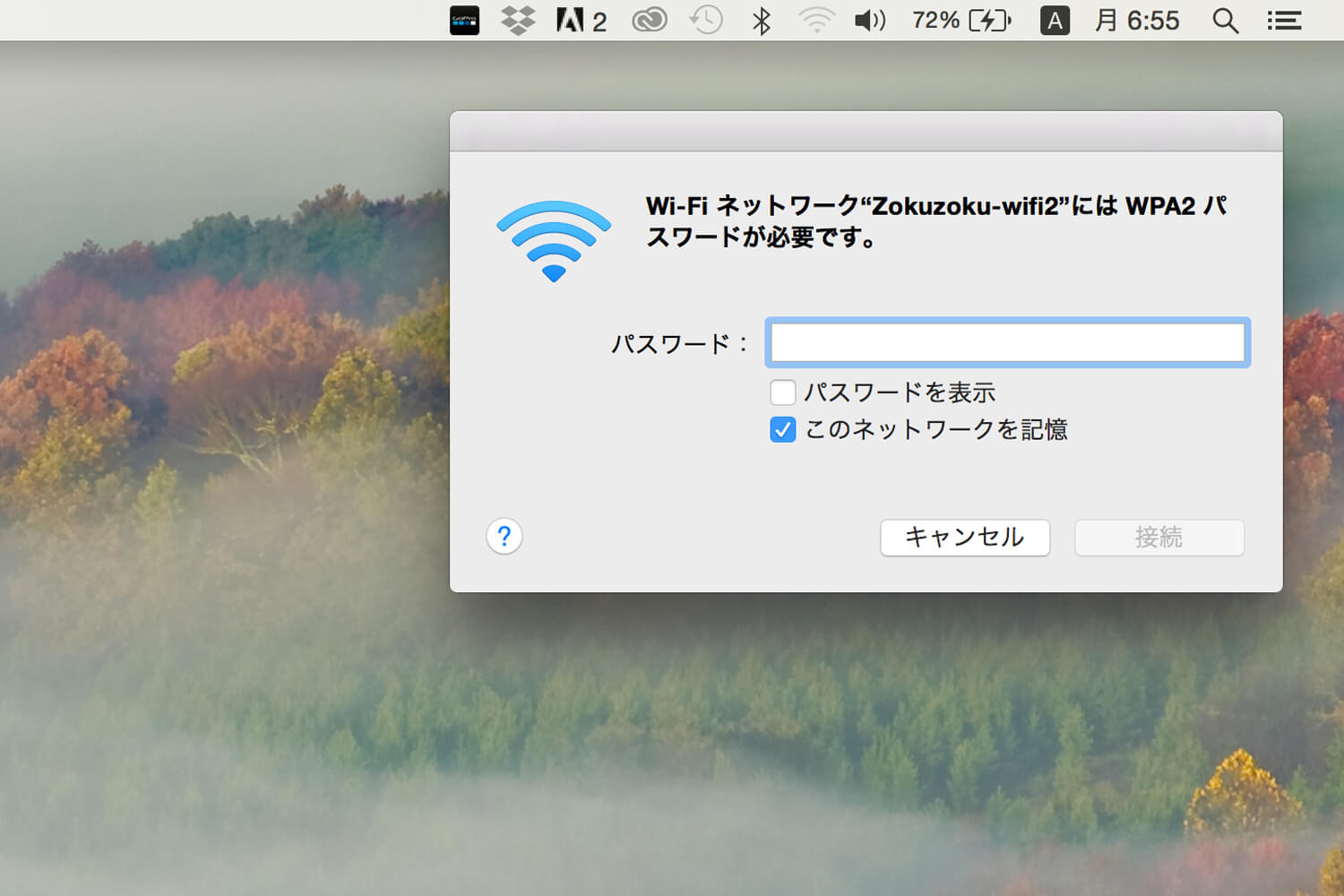Open the Wi-Fi status menu icon

pyautogui.click(x=817, y=20)
